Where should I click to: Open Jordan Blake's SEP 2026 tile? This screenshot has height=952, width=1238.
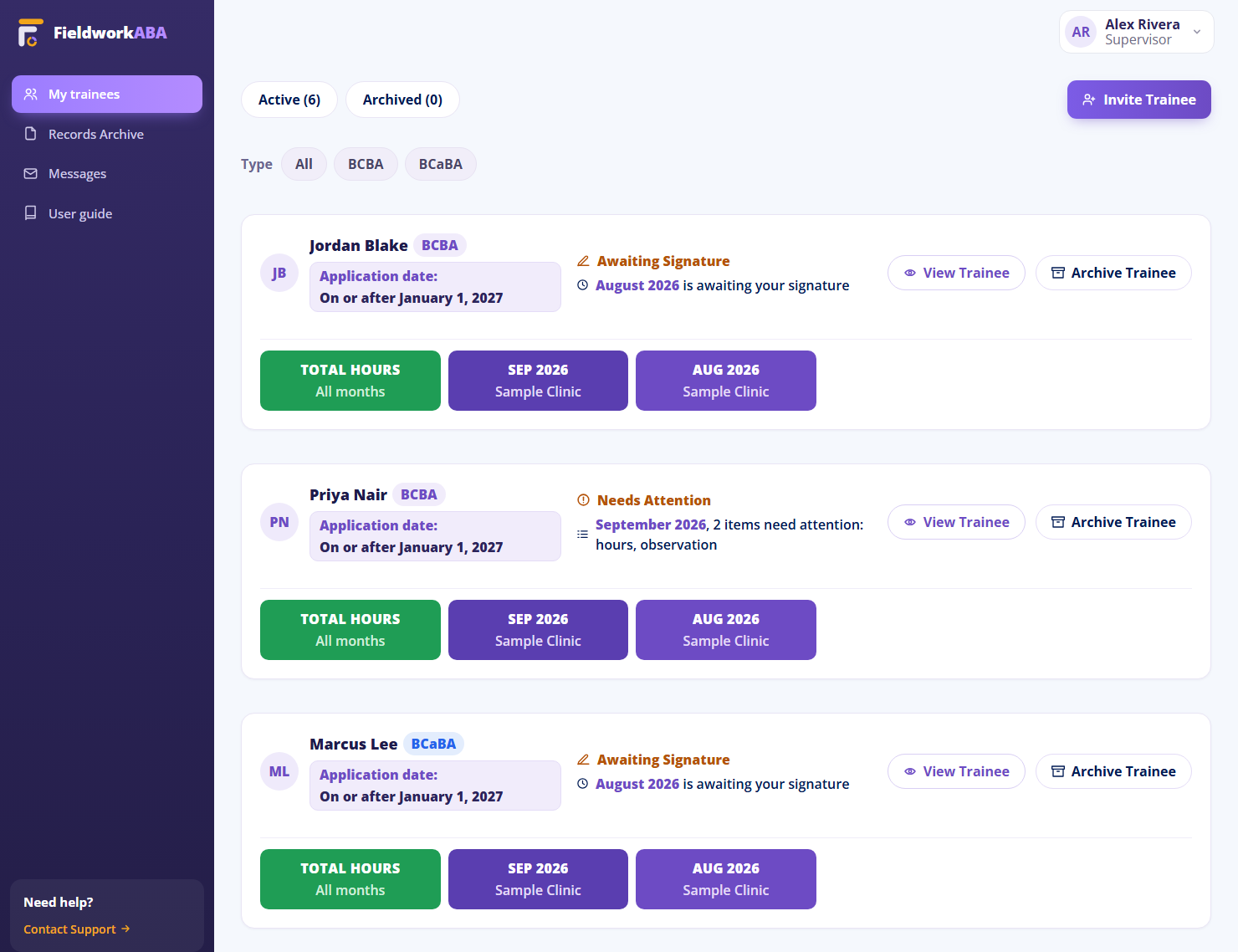[538, 381]
